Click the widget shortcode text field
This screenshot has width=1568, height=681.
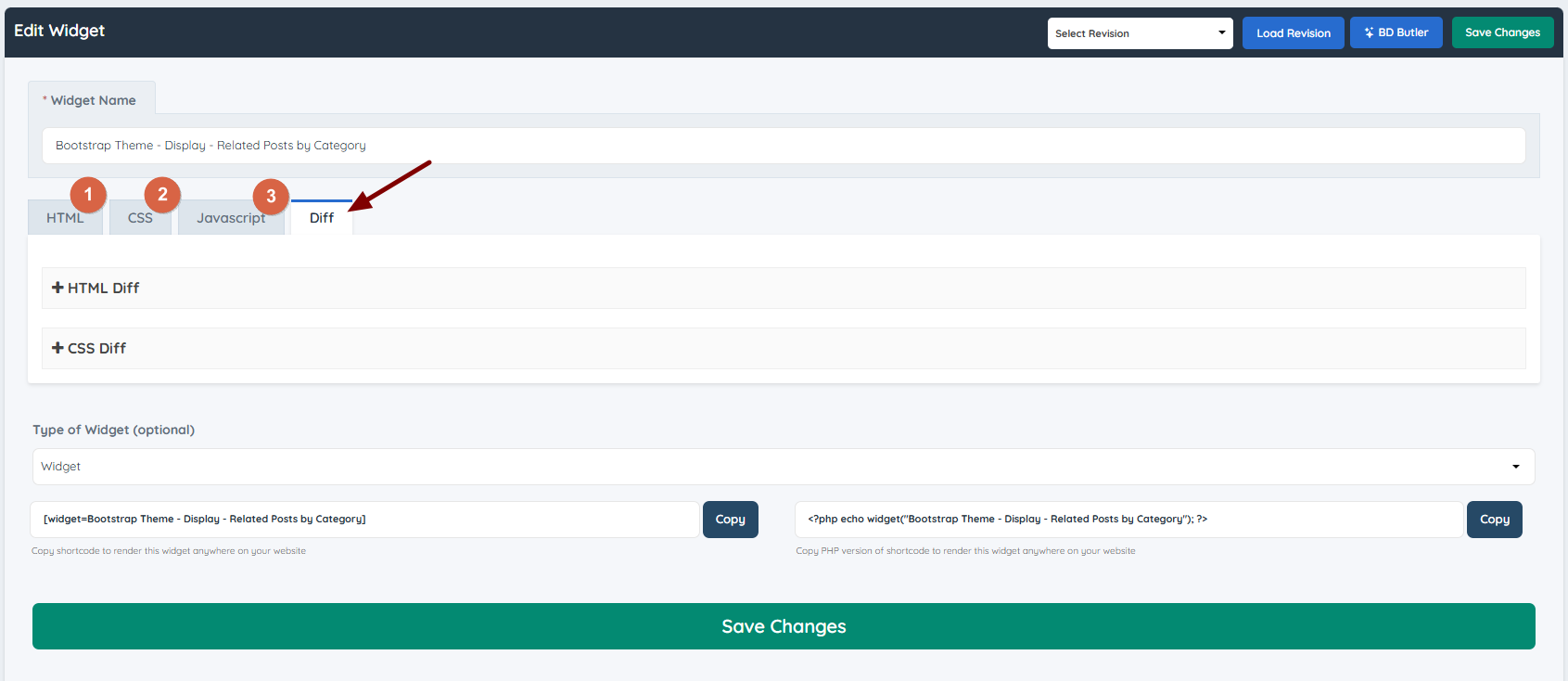[x=365, y=520]
